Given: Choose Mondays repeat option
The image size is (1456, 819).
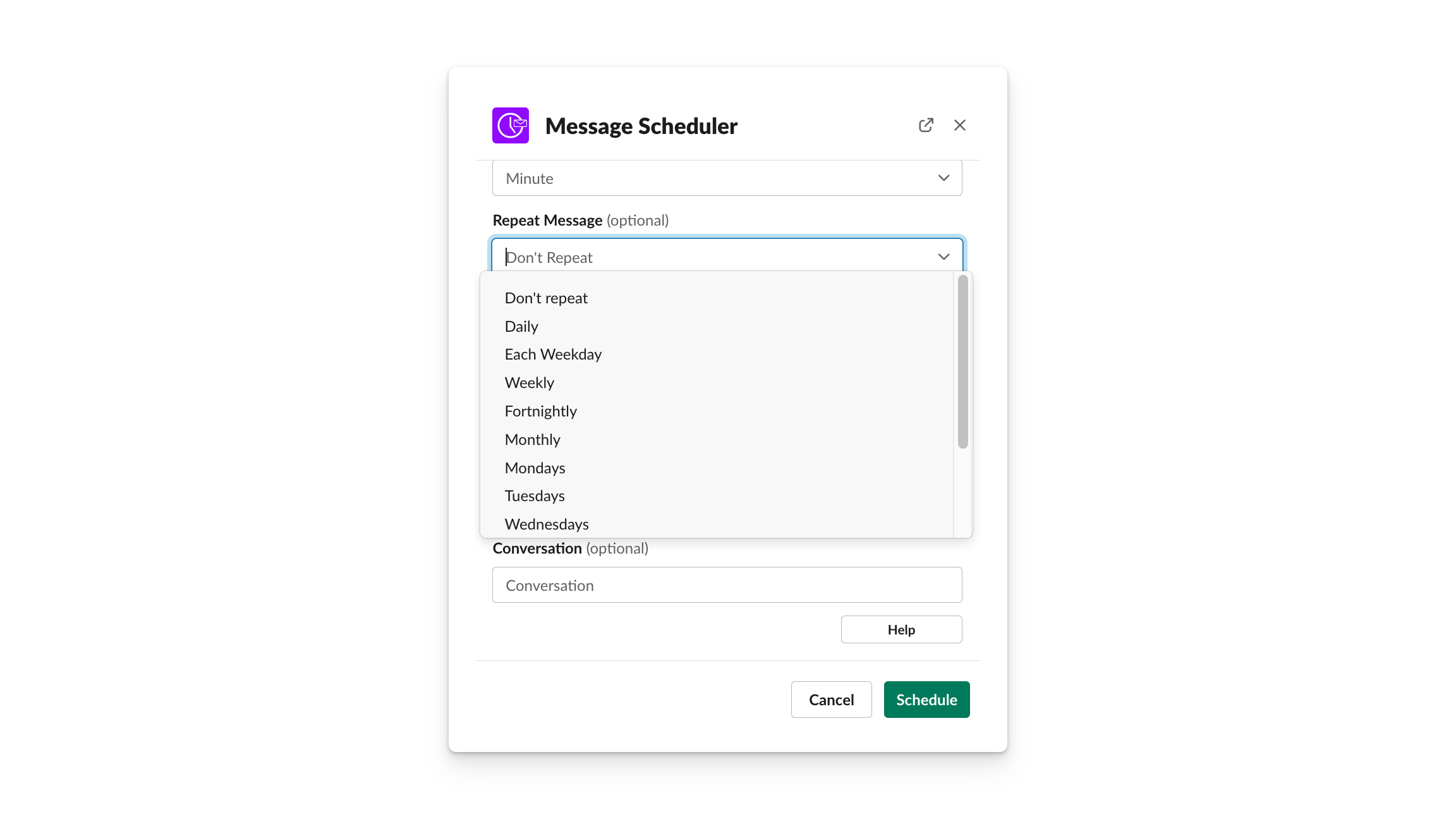Looking at the screenshot, I should pos(717,468).
